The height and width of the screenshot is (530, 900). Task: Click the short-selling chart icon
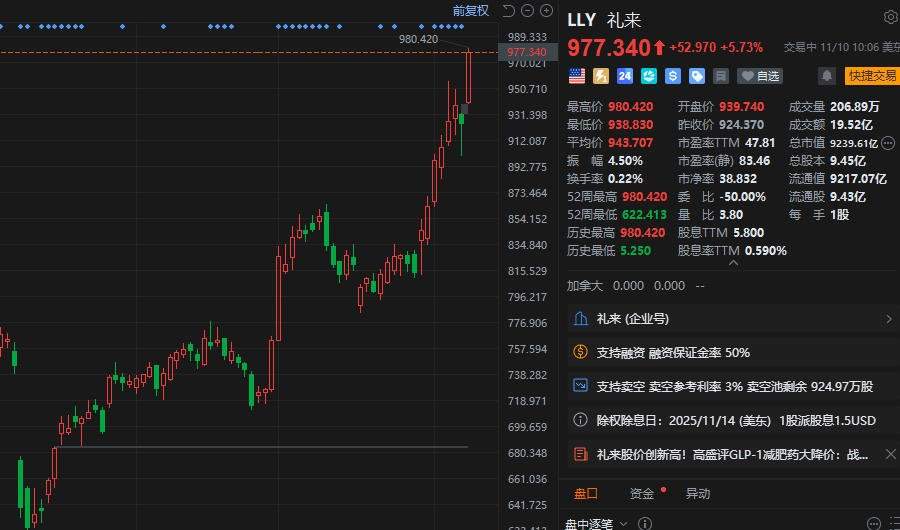coord(580,386)
